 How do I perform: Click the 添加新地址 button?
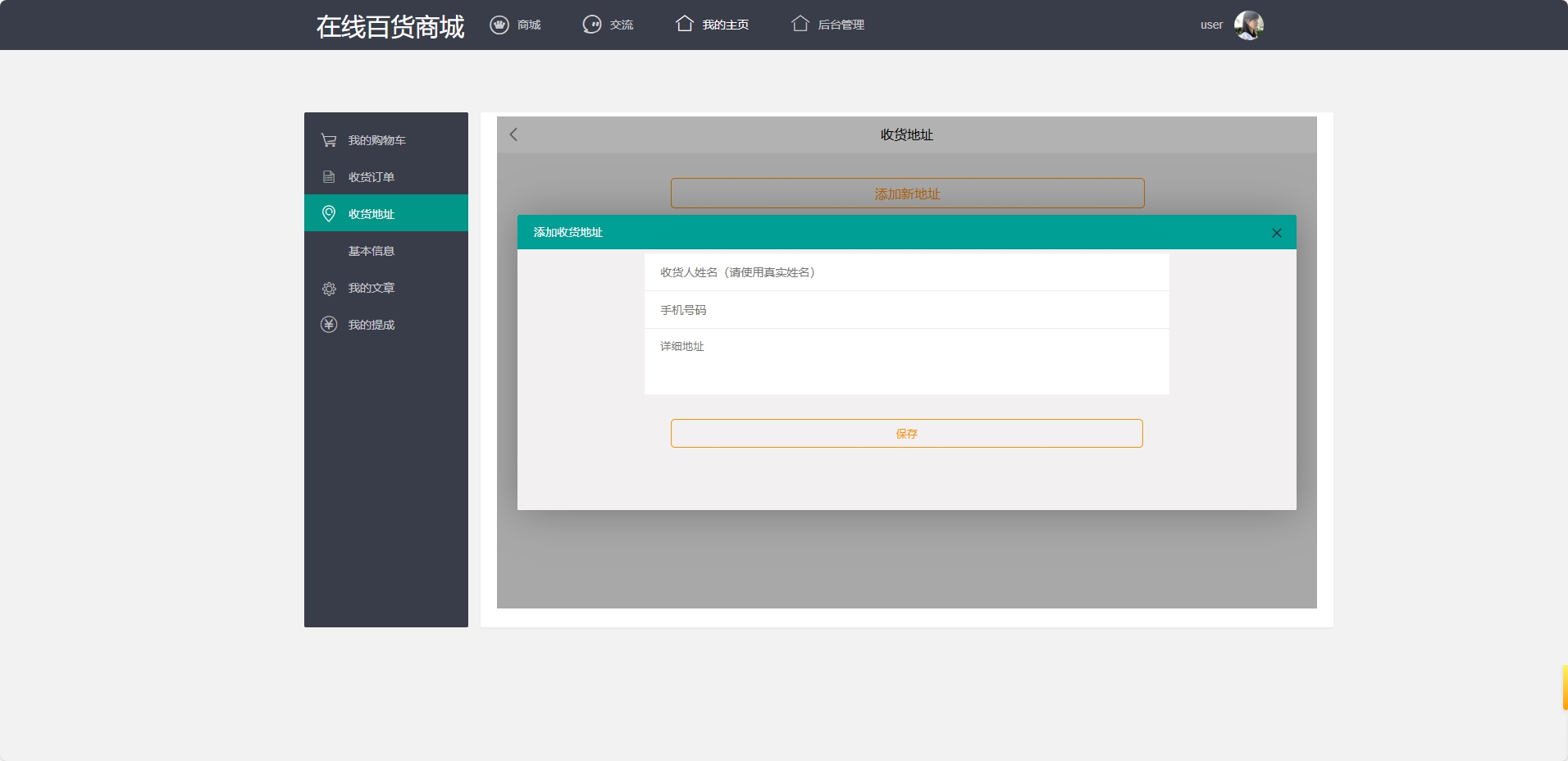pyautogui.click(x=906, y=194)
